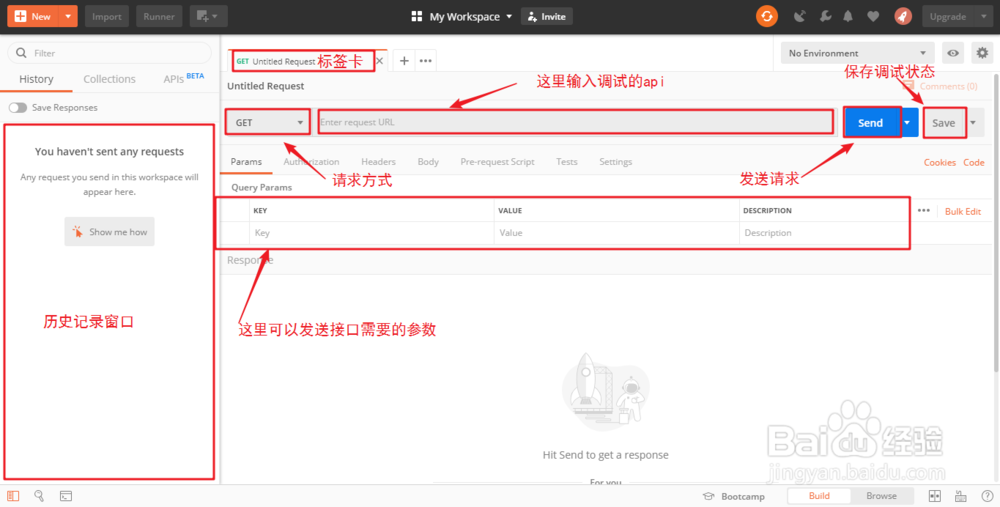Open the notifications bell icon
Viewport: 1000px width, 507px height.
pyautogui.click(x=848, y=17)
